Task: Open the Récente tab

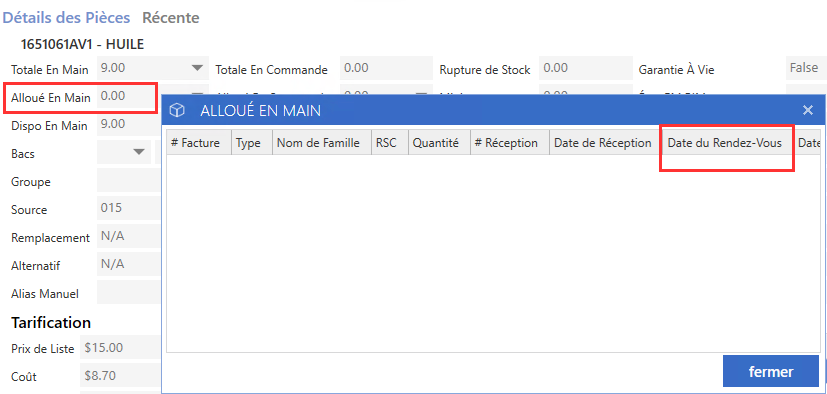Action: (171, 17)
